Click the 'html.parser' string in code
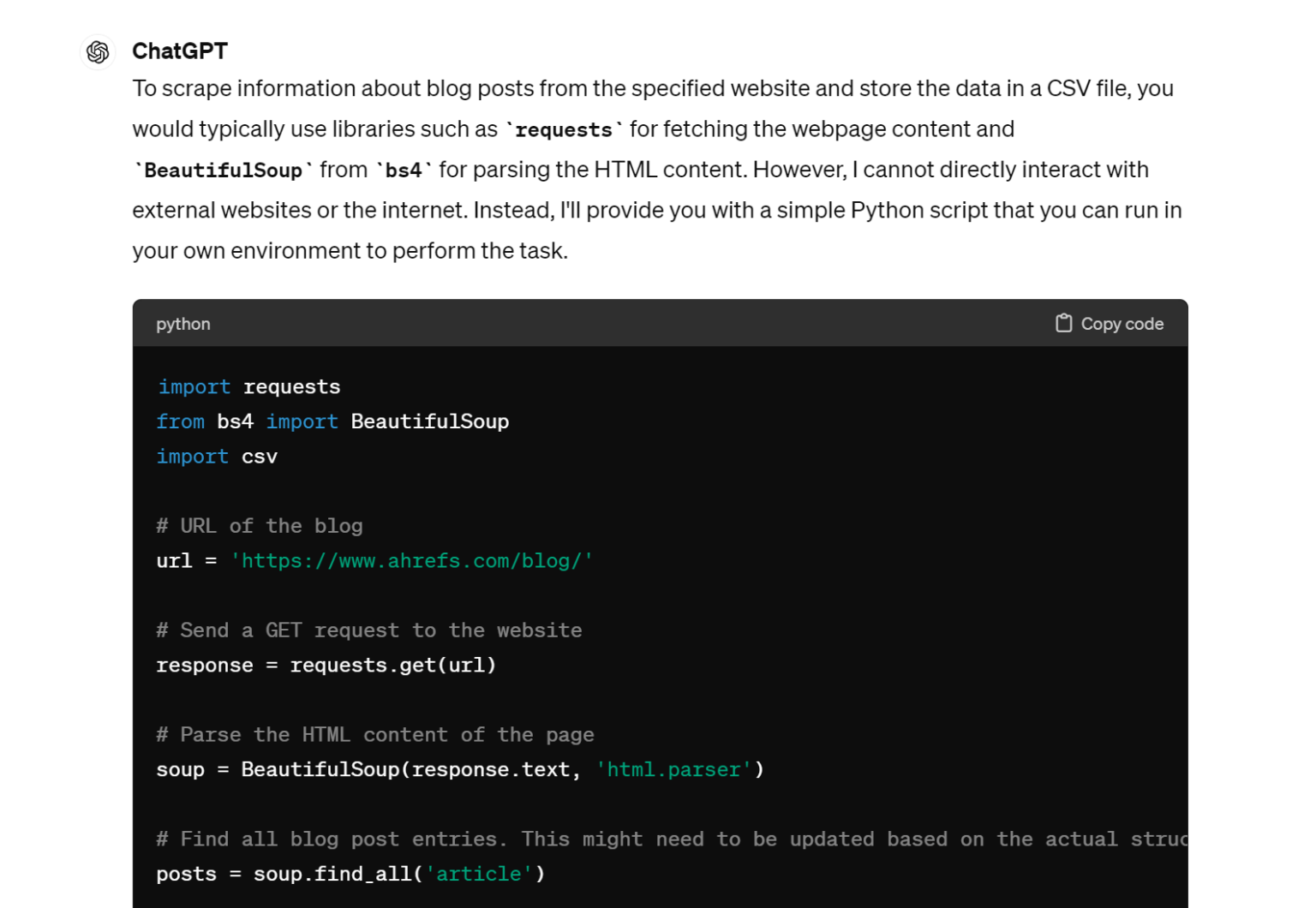The width and height of the screenshot is (1316, 908). 673,770
